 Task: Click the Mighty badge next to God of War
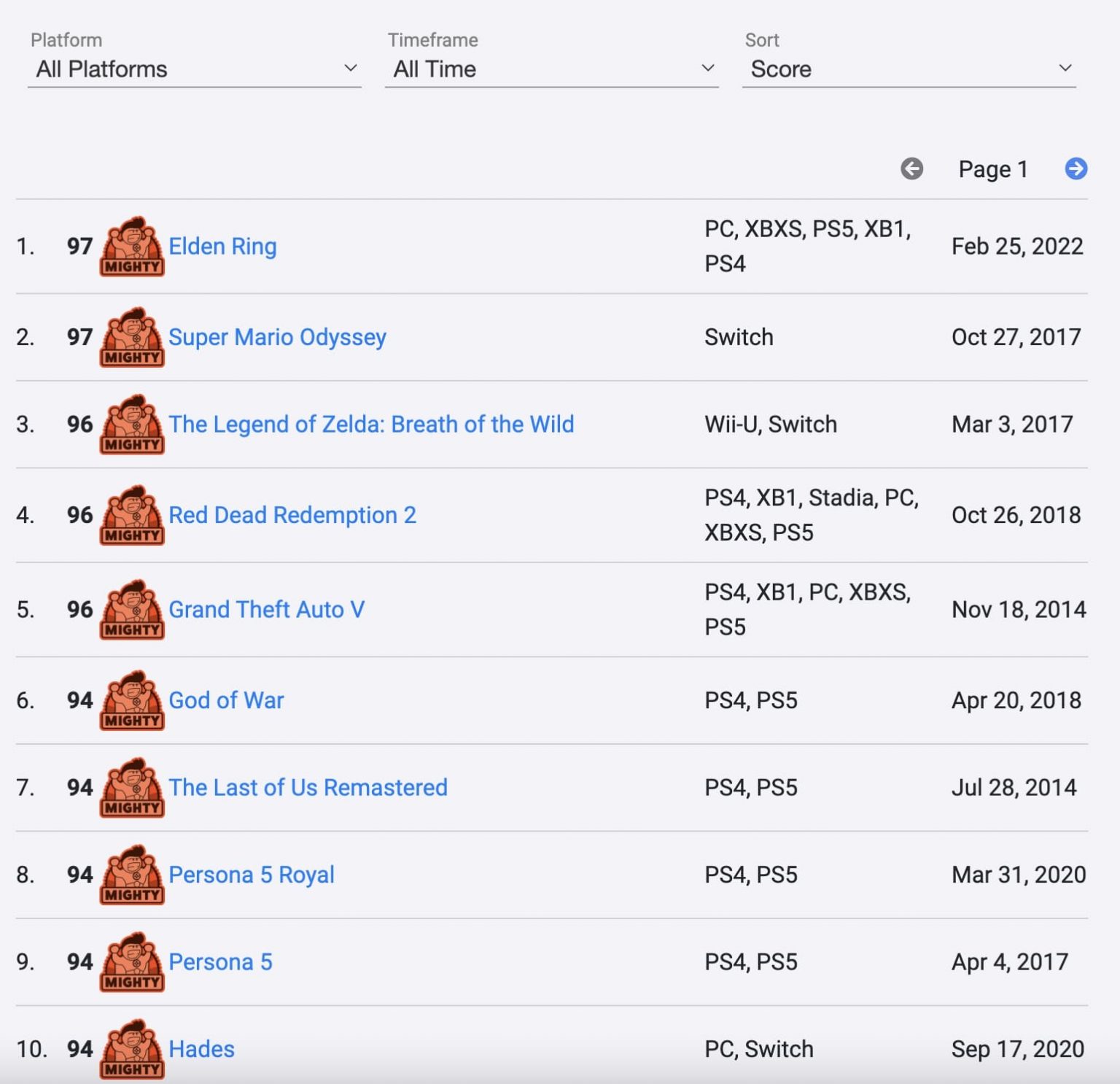(x=132, y=700)
